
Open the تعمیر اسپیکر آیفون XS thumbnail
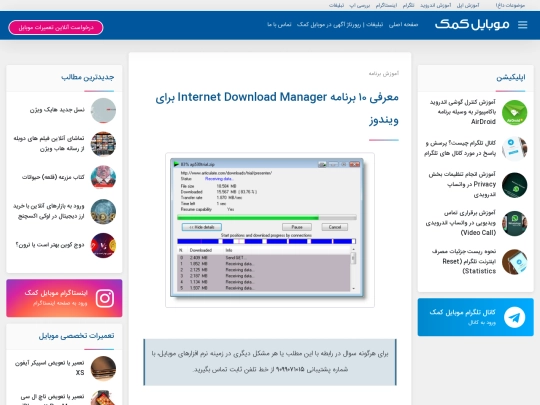point(103,368)
